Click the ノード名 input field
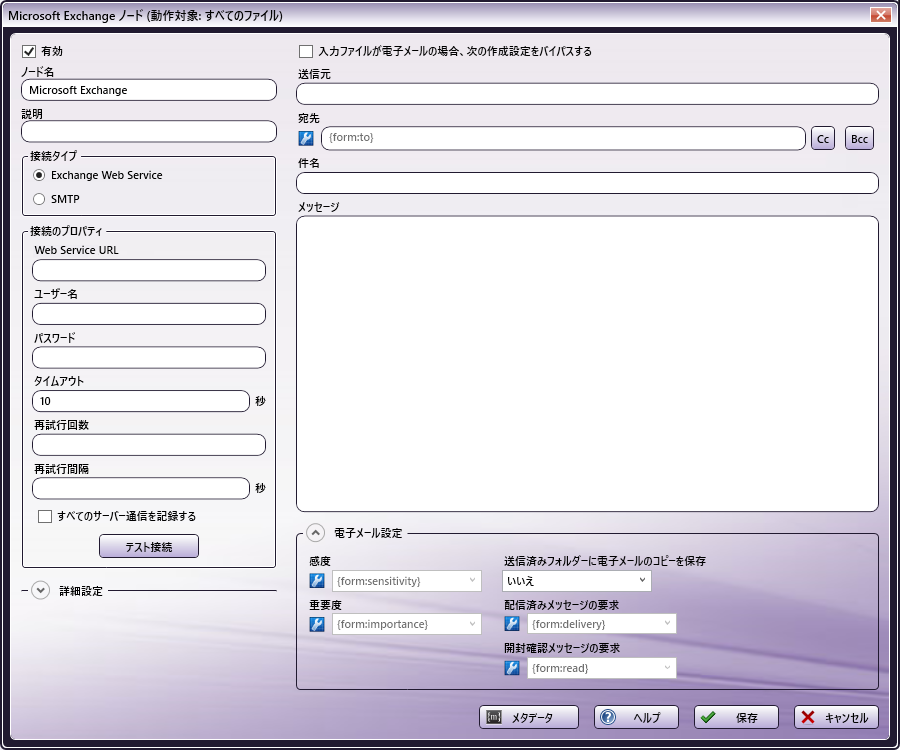Image resolution: width=900 pixels, height=750 pixels. tap(149, 90)
